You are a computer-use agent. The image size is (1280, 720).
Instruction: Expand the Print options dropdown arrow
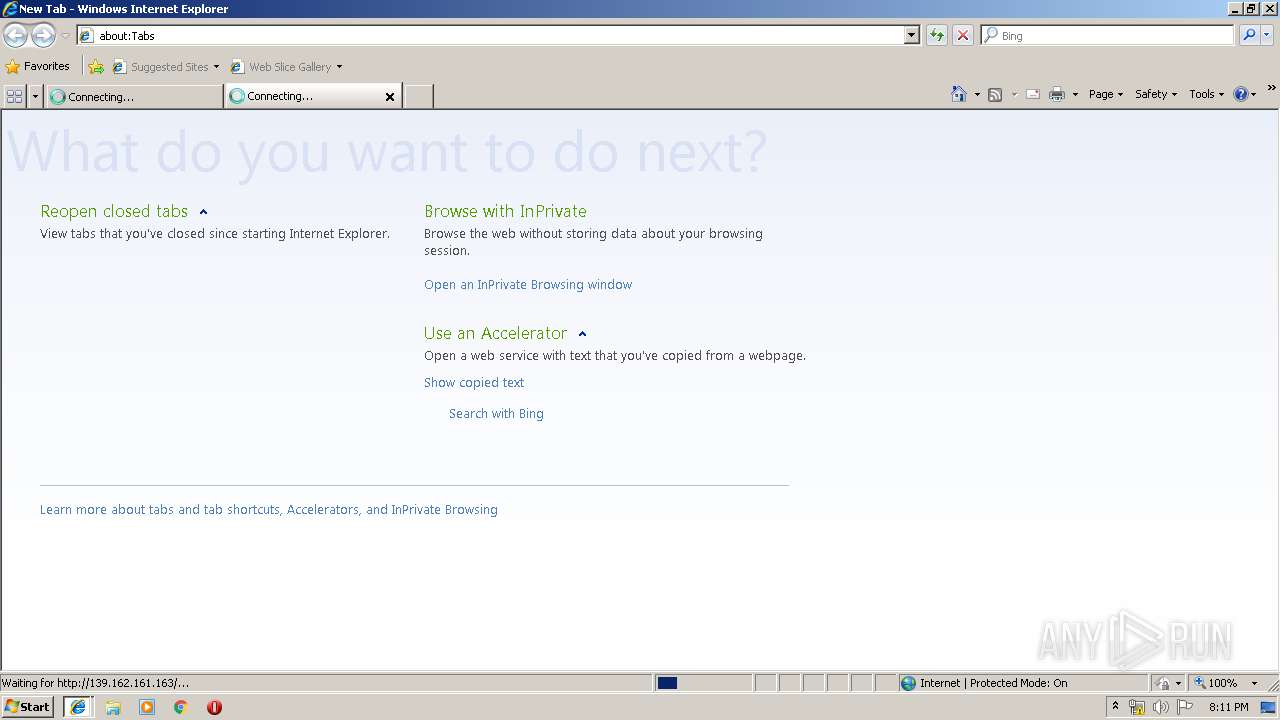[1075, 94]
